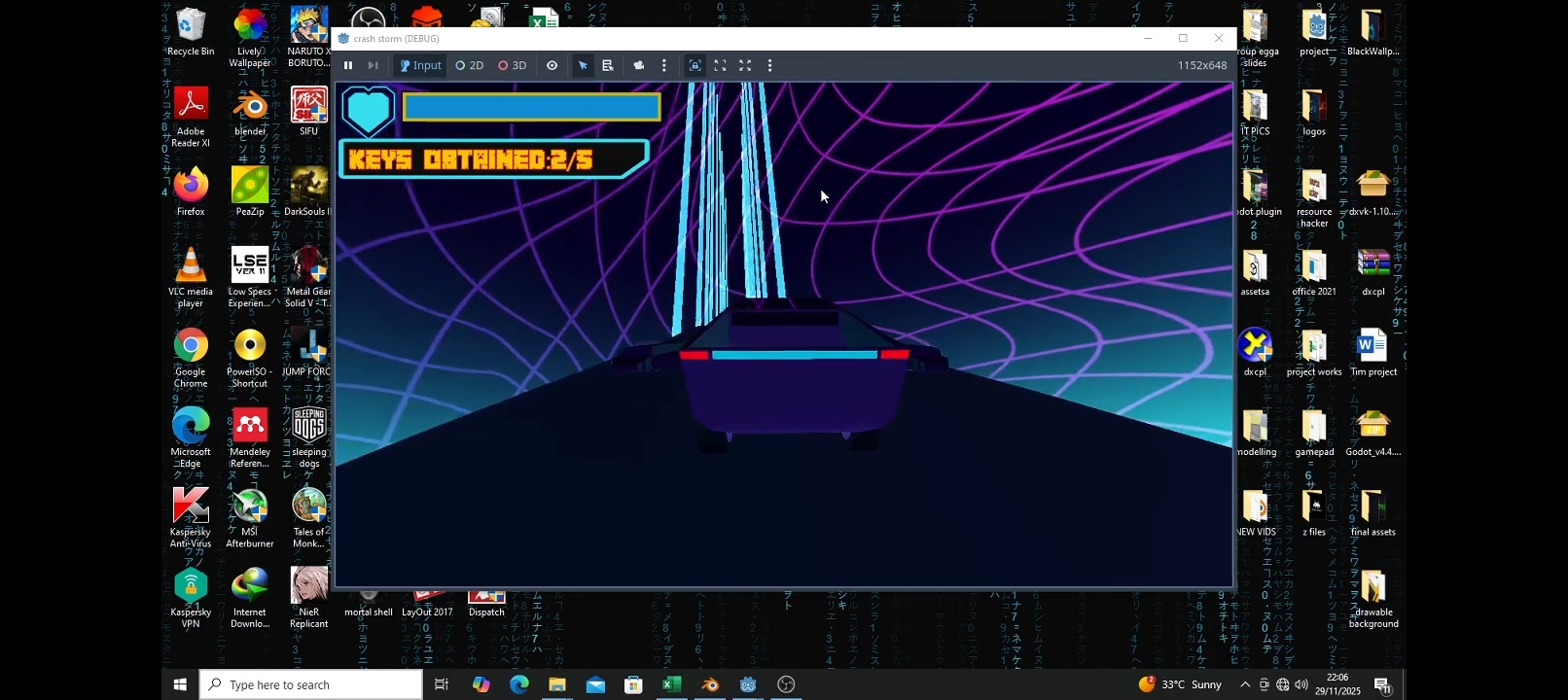1568x700 pixels.
Task: Open File Explorer from the taskbar
Action: [557, 684]
